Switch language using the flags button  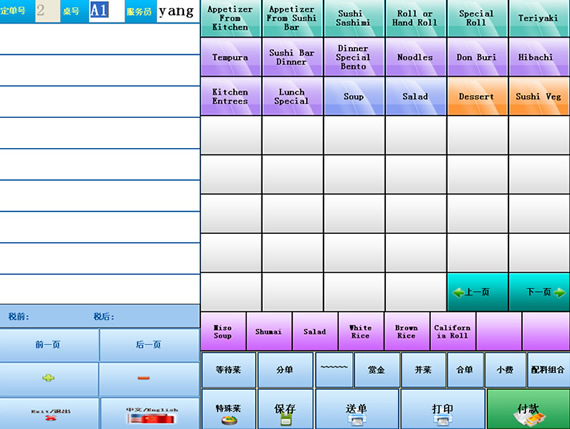click(149, 414)
